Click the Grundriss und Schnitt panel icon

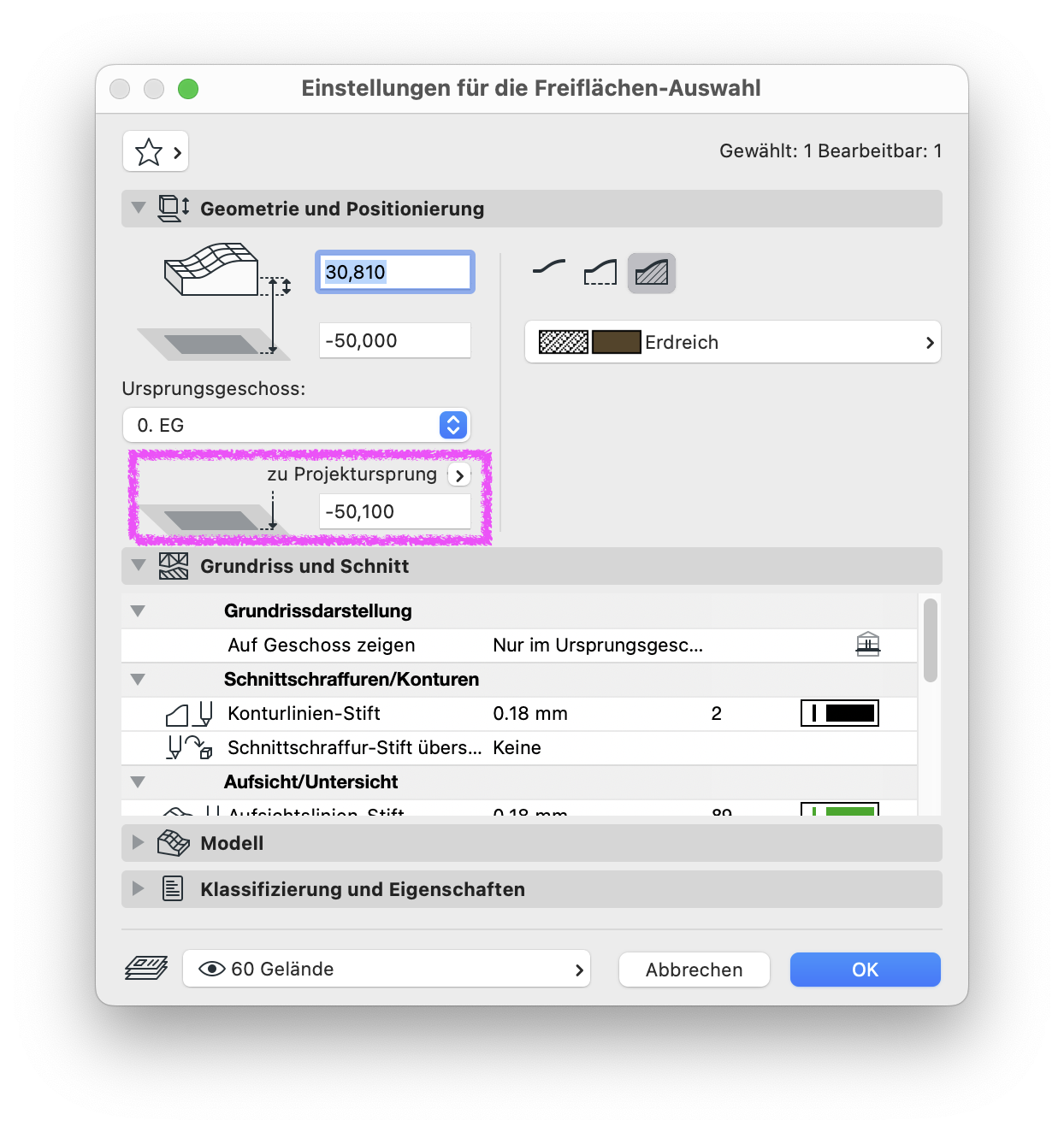tap(174, 566)
